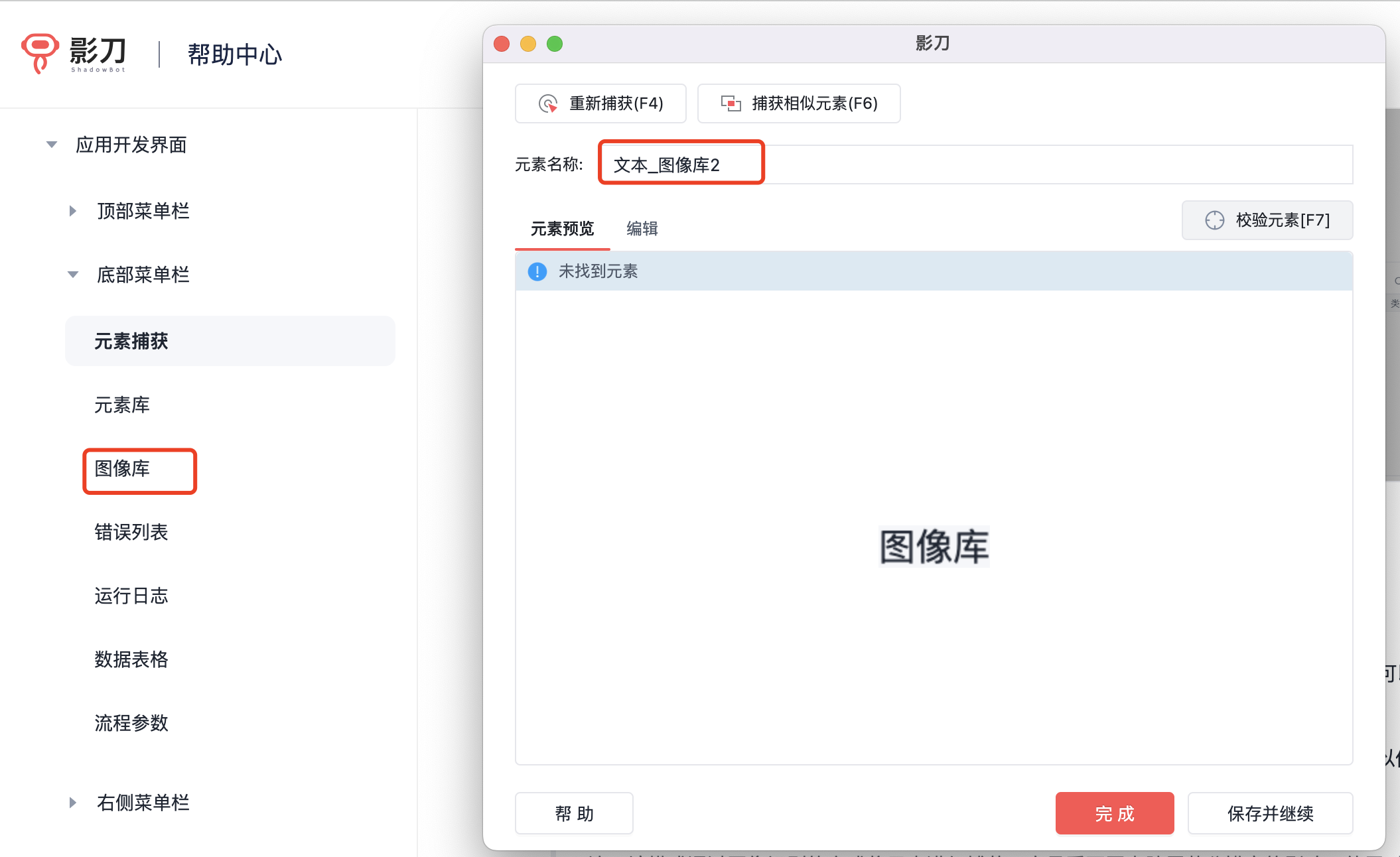
Task: Click the blue info icon beside 未找到元素
Action: click(537, 271)
